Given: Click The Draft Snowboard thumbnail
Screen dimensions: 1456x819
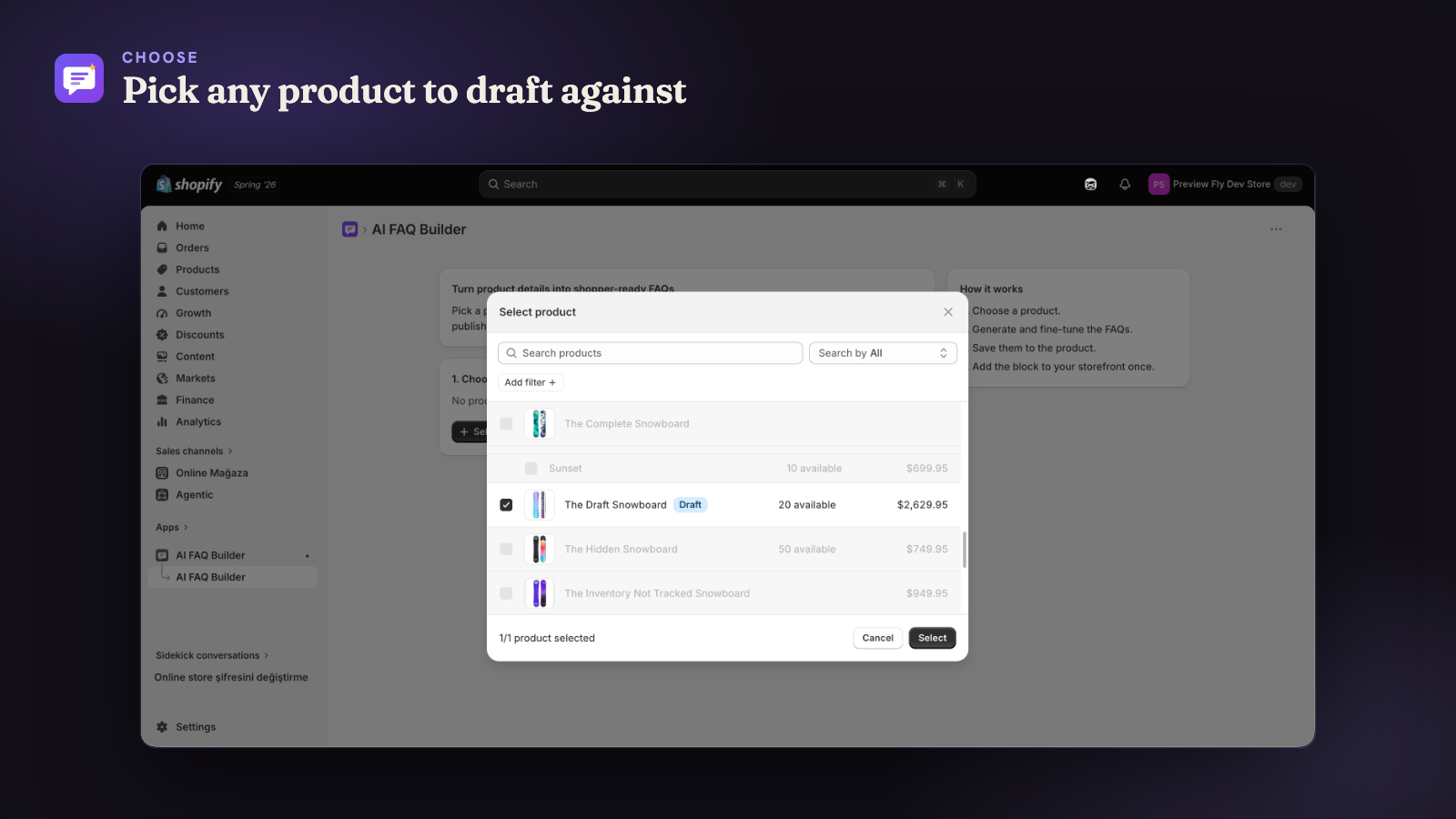Looking at the screenshot, I should click(x=540, y=505).
